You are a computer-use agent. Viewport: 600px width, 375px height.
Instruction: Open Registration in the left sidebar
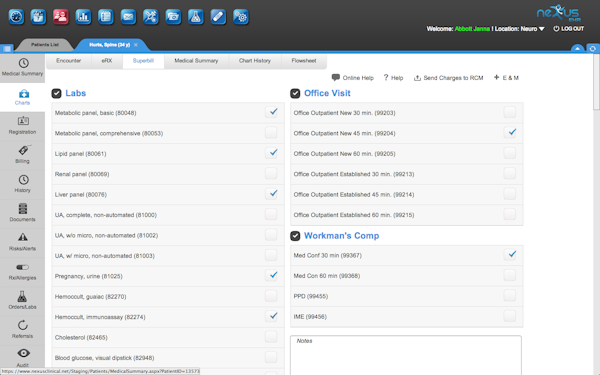[x=23, y=126]
